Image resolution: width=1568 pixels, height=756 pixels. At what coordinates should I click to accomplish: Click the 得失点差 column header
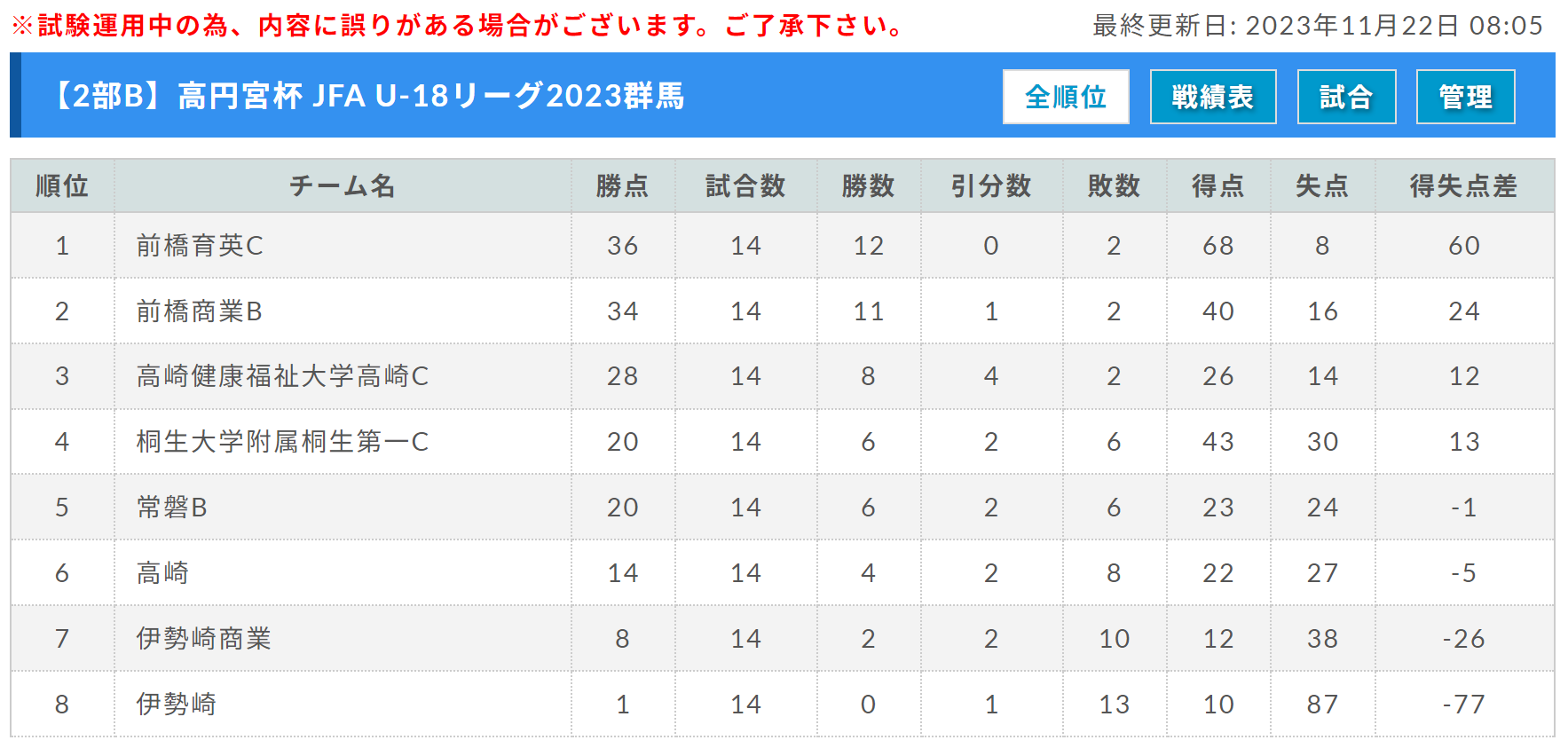coord(1464,186)
